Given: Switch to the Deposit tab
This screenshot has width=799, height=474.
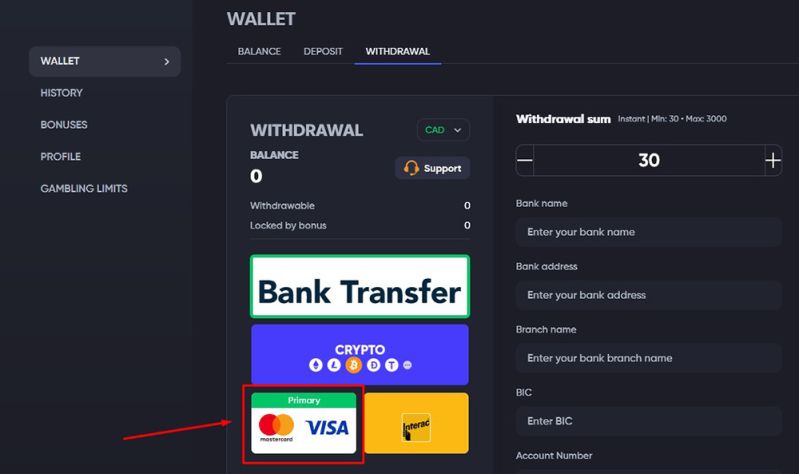Looking at the screenshot, I should point(323,51).
